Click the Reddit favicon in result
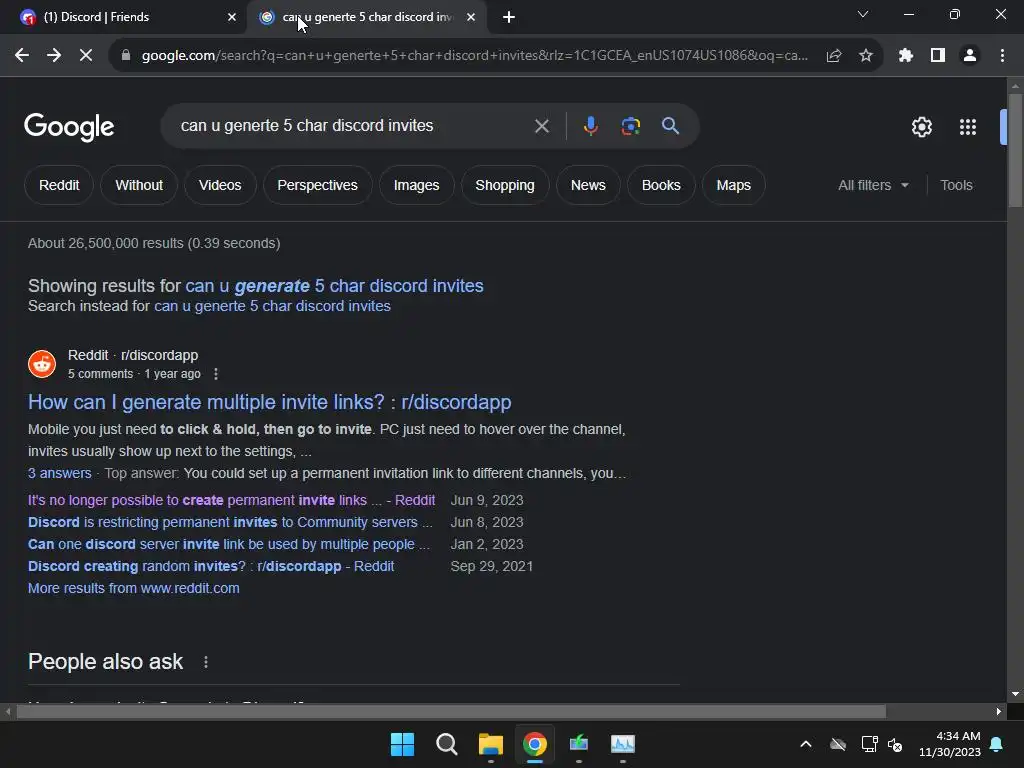Screen dimensions: 1024x768 [42, 364]
